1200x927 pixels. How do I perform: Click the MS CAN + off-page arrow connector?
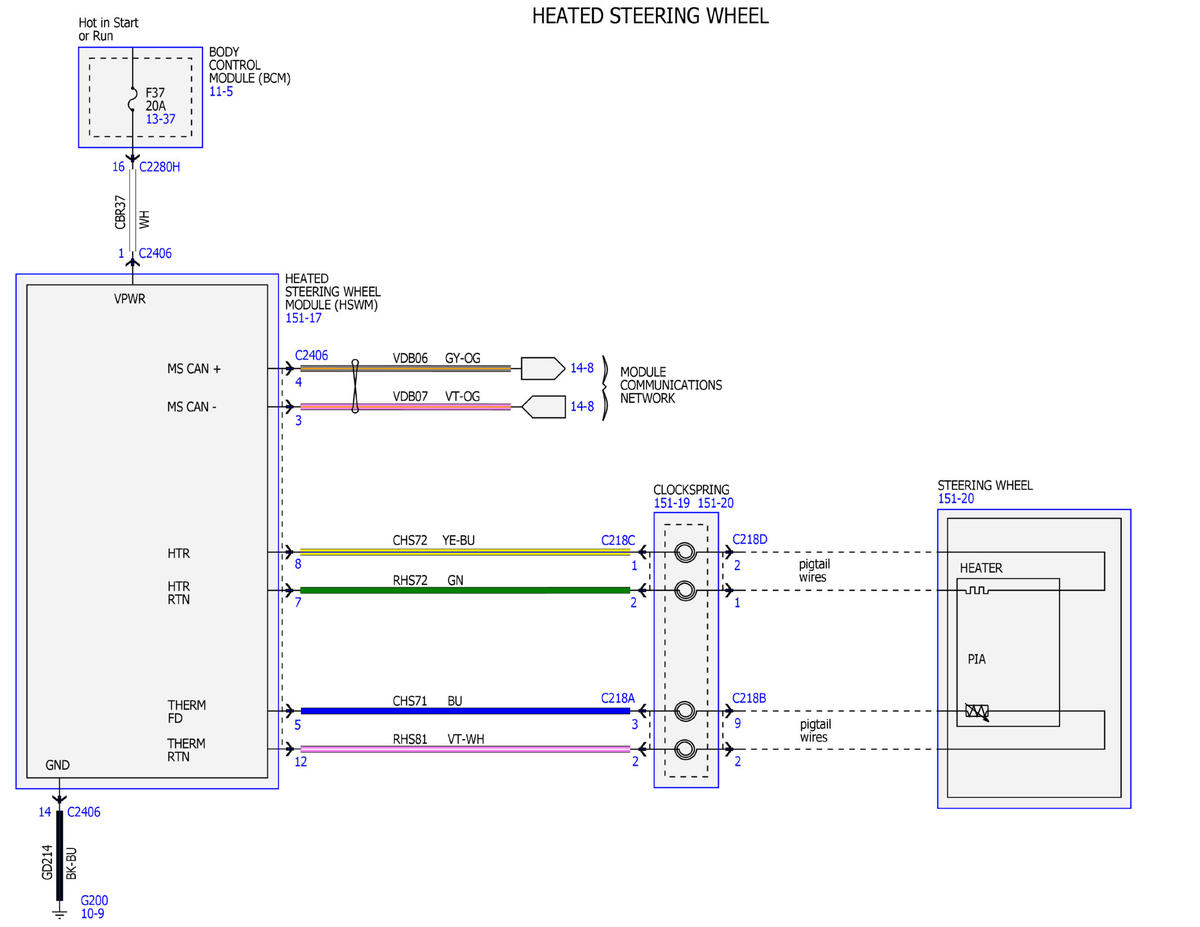pyautogui.click(x=543, y=368)
